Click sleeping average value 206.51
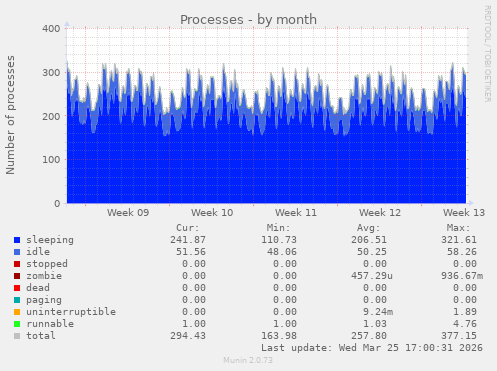The height and width of the screenshot is (371, 497). [369, 240]
